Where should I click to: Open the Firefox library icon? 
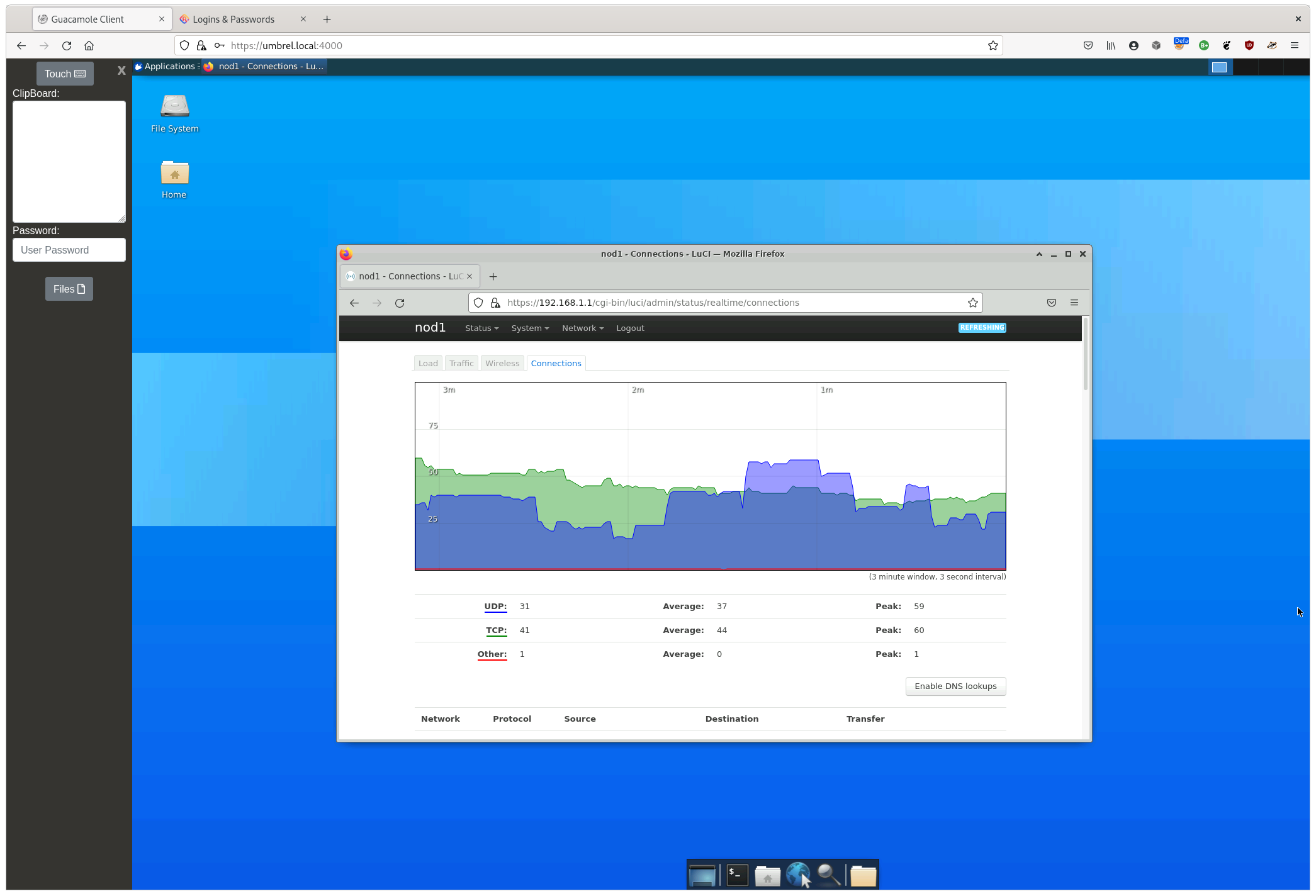click(x=1110, y=45)
